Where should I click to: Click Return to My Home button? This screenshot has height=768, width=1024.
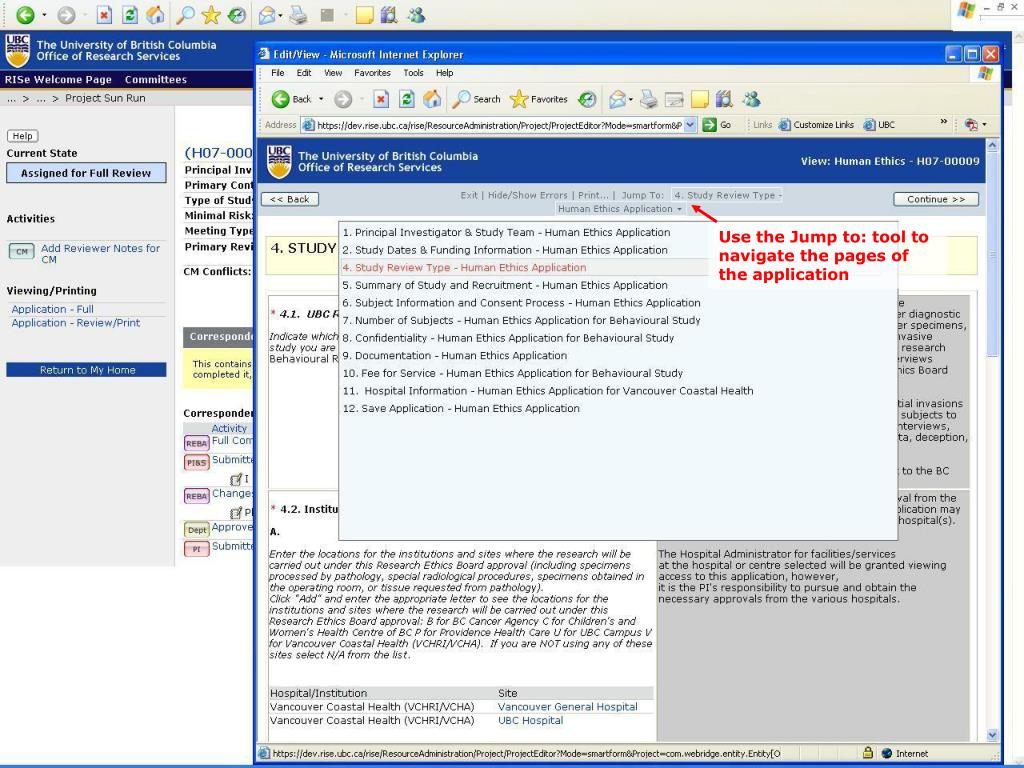(86, 370)
